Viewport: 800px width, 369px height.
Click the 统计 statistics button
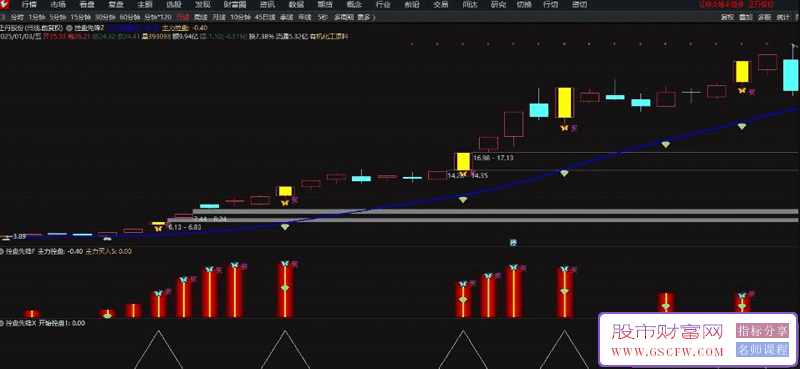click(x=783, y=17)
